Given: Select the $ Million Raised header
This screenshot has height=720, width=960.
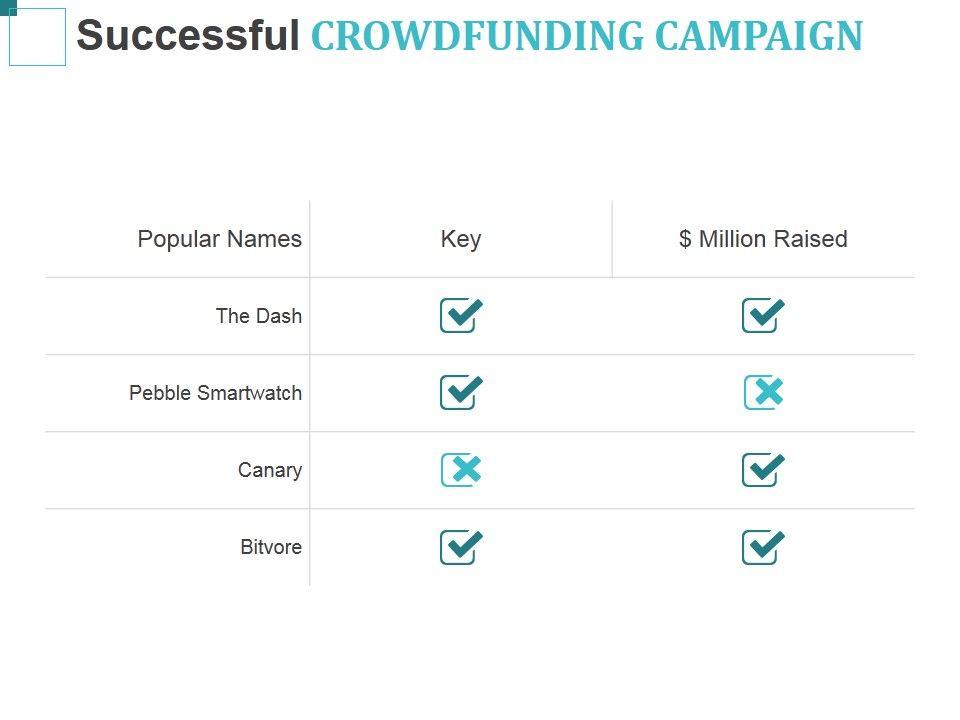Looking at the screenshot, I should click(763, 239).
